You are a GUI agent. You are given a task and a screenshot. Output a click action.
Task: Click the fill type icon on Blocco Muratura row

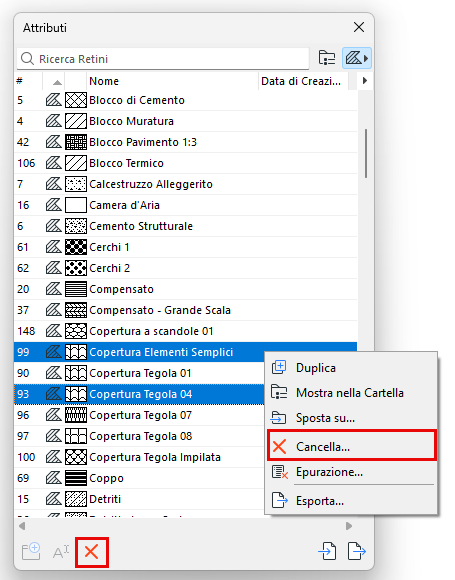click(54, 121)
